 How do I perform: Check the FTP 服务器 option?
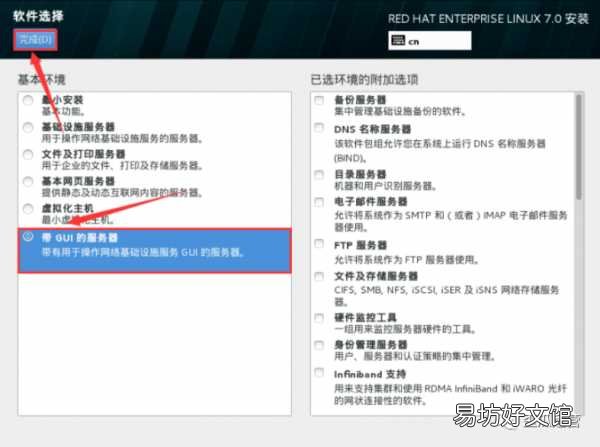pyautogui.click(x=319, y=243)
